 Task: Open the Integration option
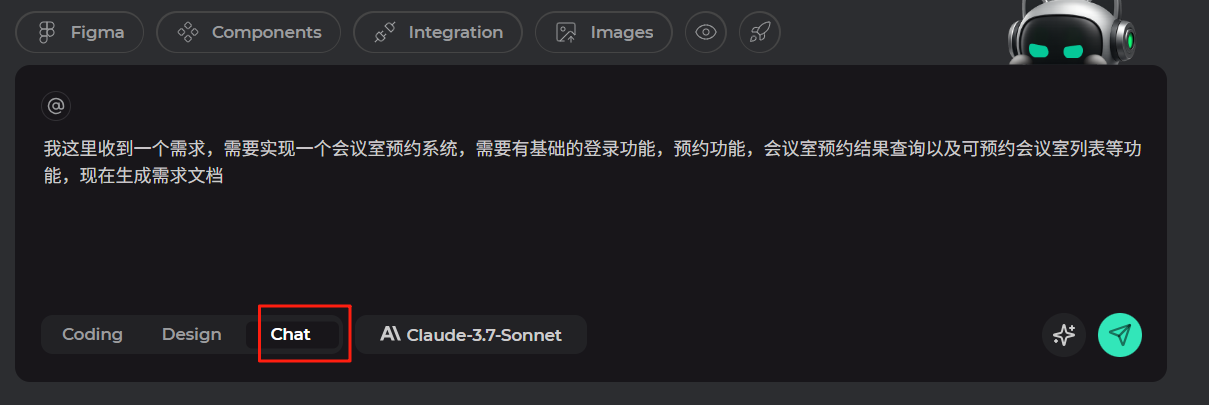[x=438, y=32]
